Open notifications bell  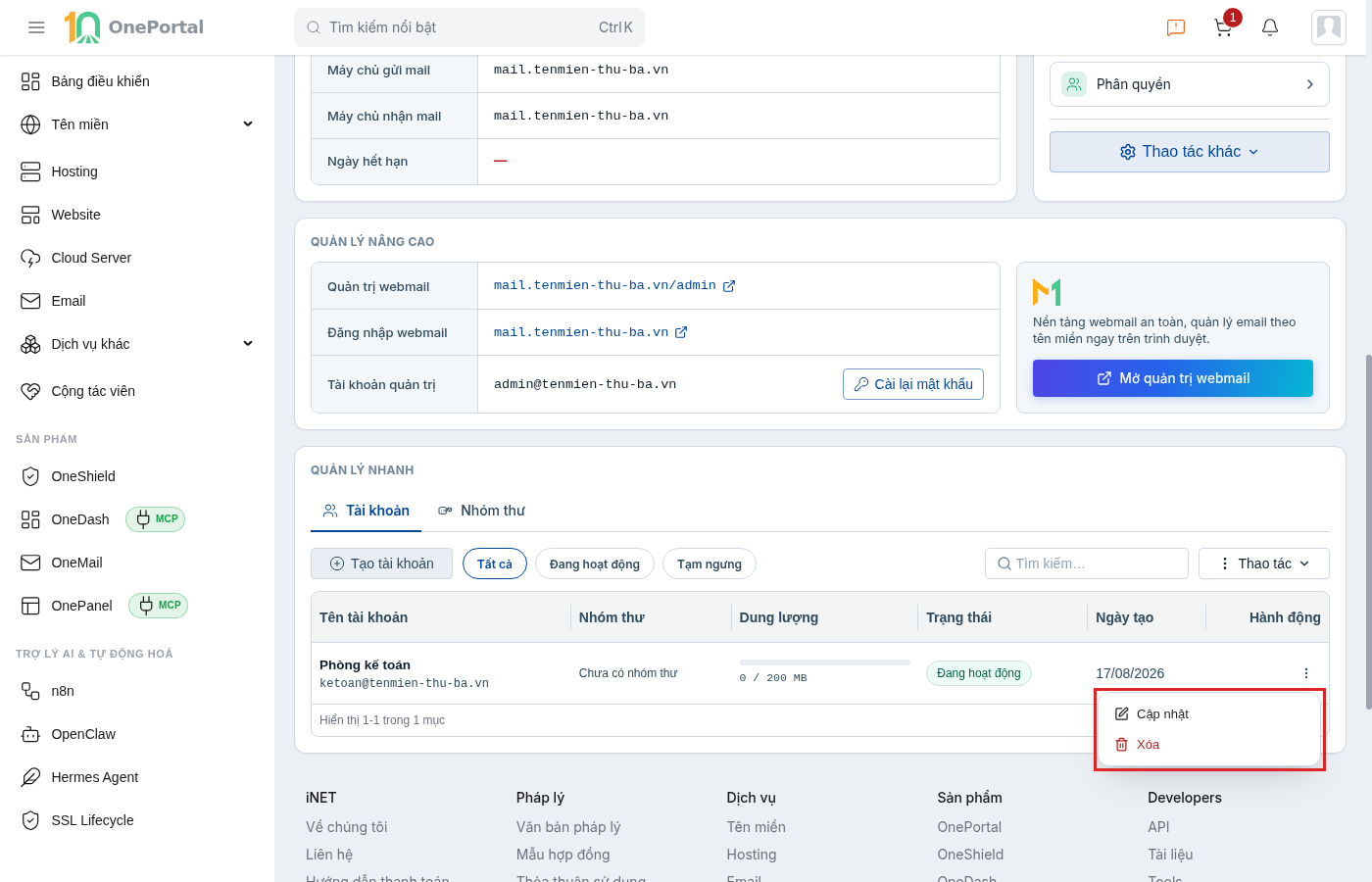[x=1270, y=27]
